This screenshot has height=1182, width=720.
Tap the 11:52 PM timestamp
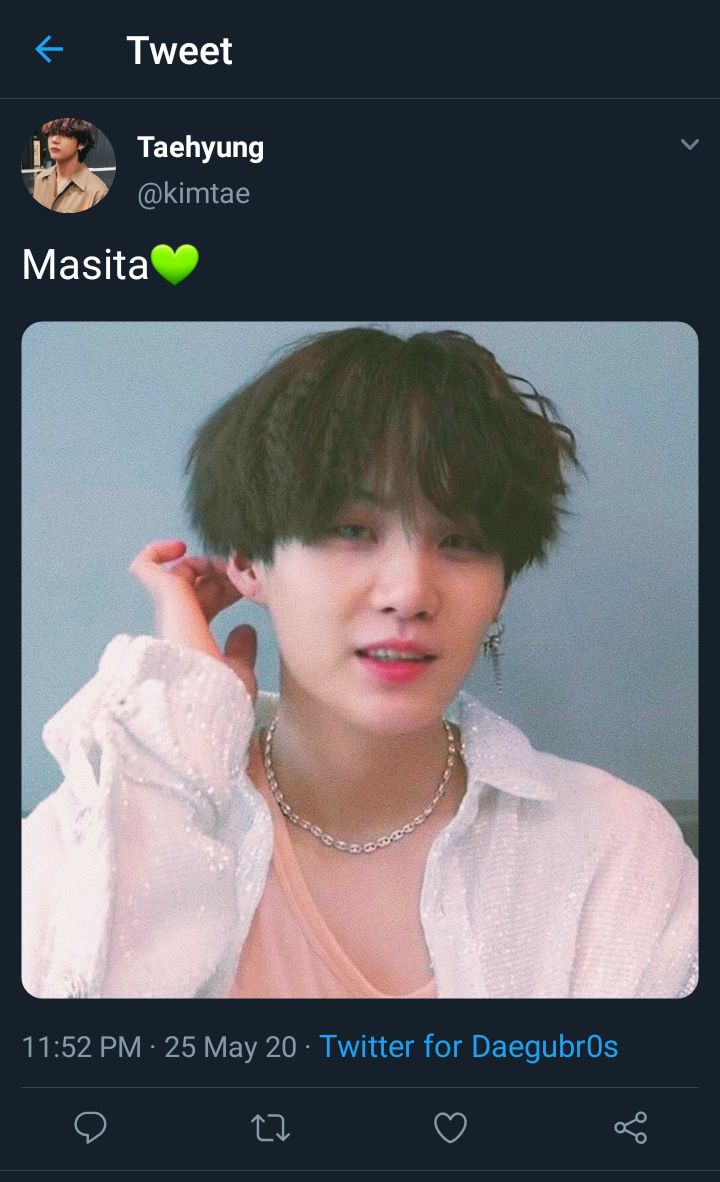(x=81, y=1047)
